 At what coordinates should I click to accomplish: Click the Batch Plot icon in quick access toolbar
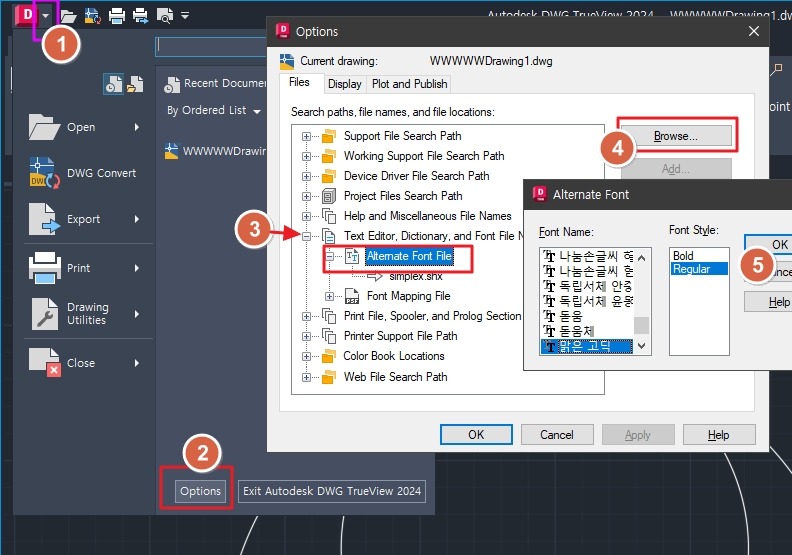point(140,16)
